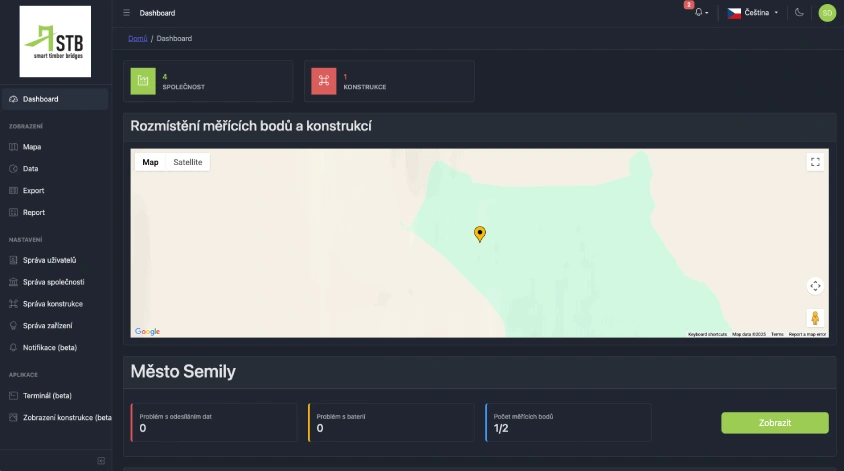Image resolution: width=844 pixels, height=471 pixels.
Task: Open Správa uživatelů in the sidebar
Action: click(49, 260)
